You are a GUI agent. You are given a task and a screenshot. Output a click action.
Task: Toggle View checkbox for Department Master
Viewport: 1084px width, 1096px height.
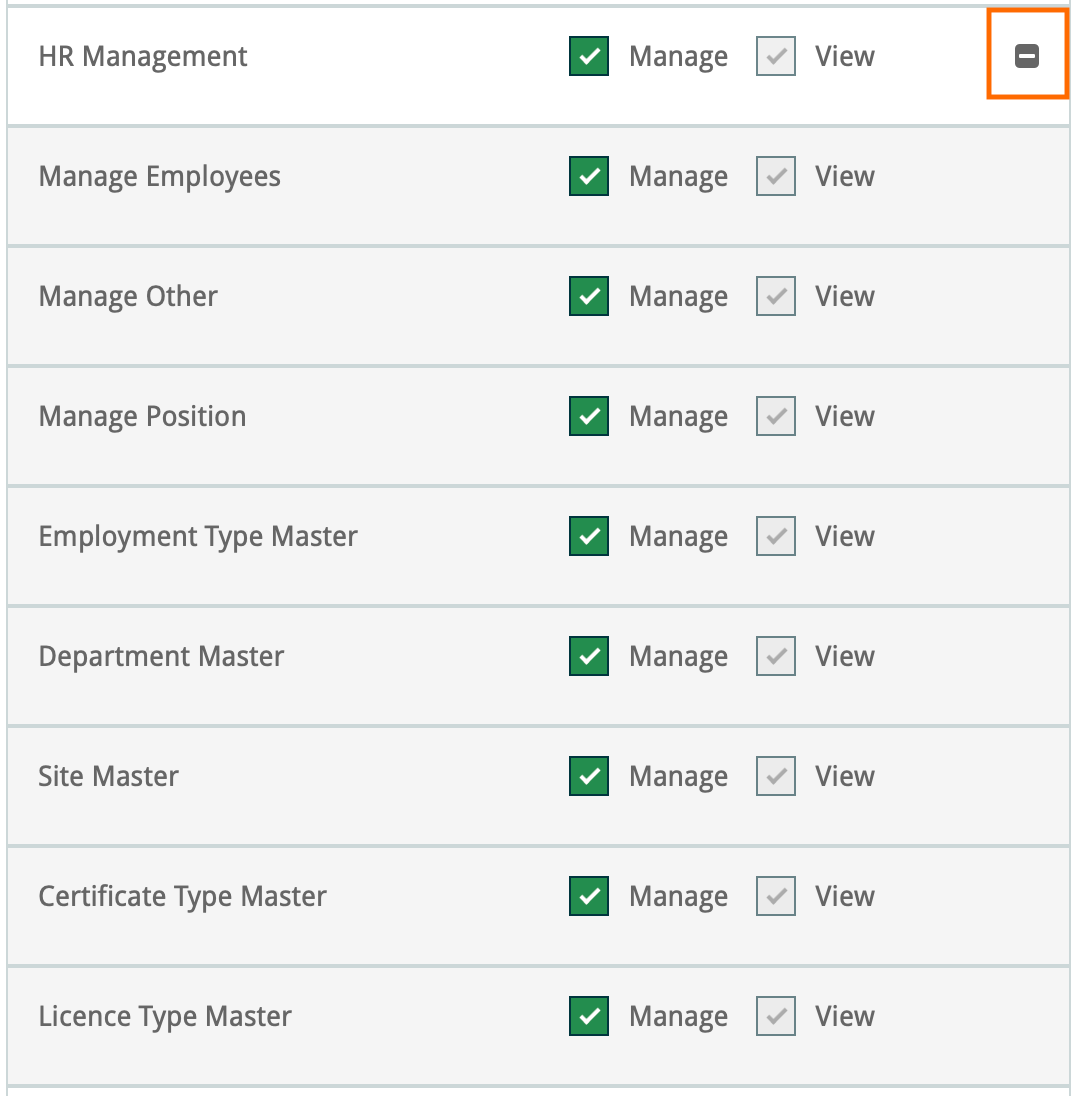click(x=775, y=657)
